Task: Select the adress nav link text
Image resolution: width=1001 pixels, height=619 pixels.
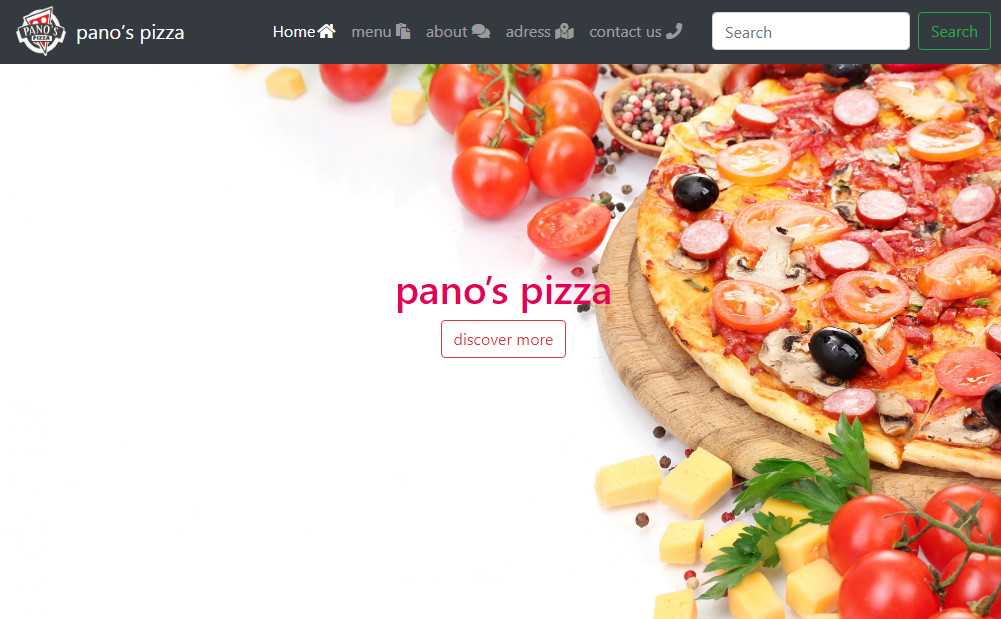Action: [x=528, y=32]
